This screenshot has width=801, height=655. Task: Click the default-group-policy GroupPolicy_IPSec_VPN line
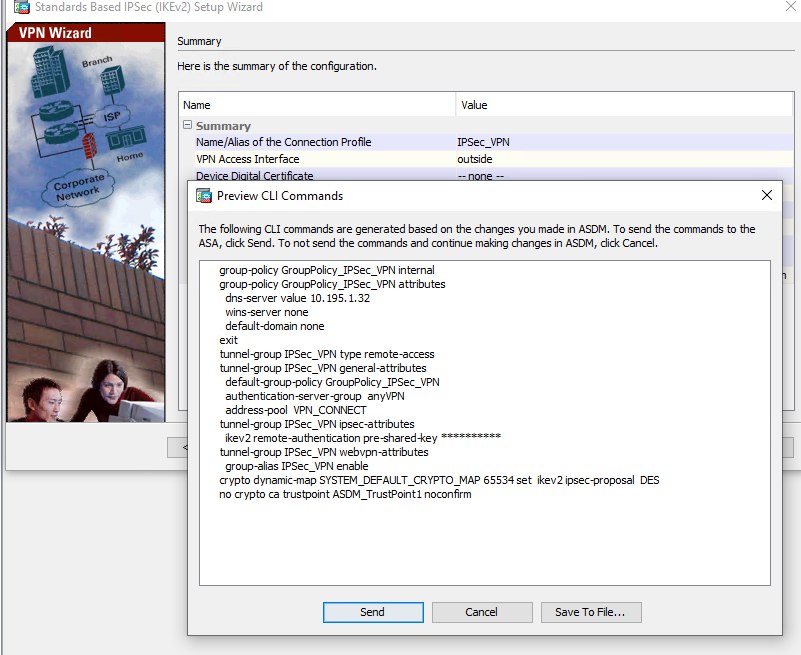click(332, 382)
